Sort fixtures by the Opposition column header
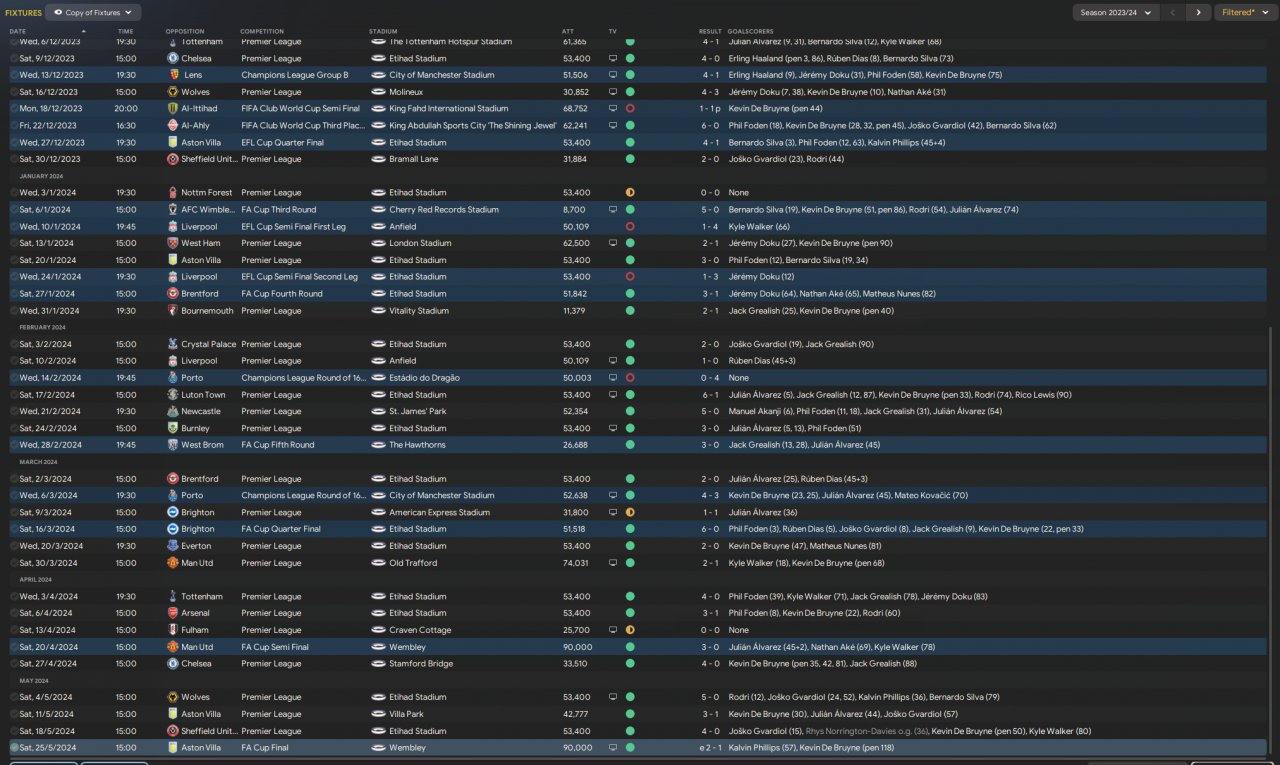This screenshot has width=1280, height=765. (x=185, y=31)
